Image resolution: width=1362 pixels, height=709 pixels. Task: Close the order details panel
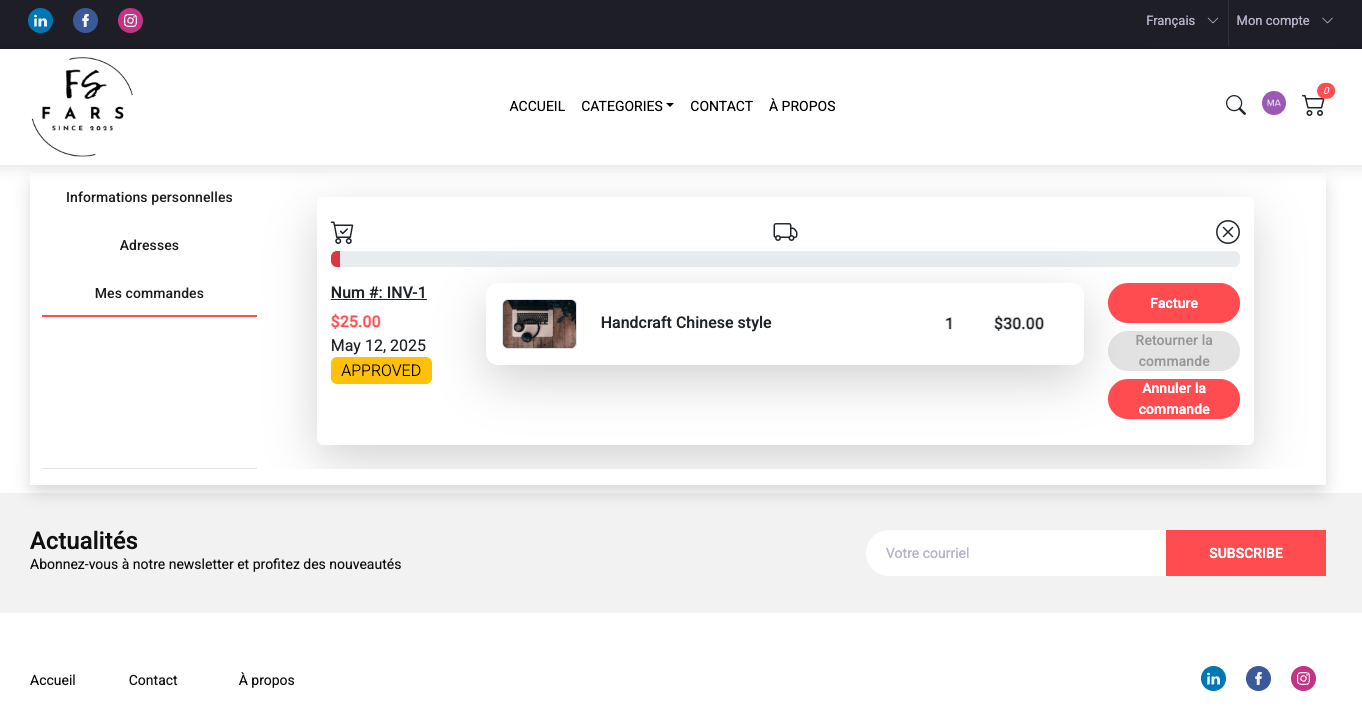coord(1227,232)
